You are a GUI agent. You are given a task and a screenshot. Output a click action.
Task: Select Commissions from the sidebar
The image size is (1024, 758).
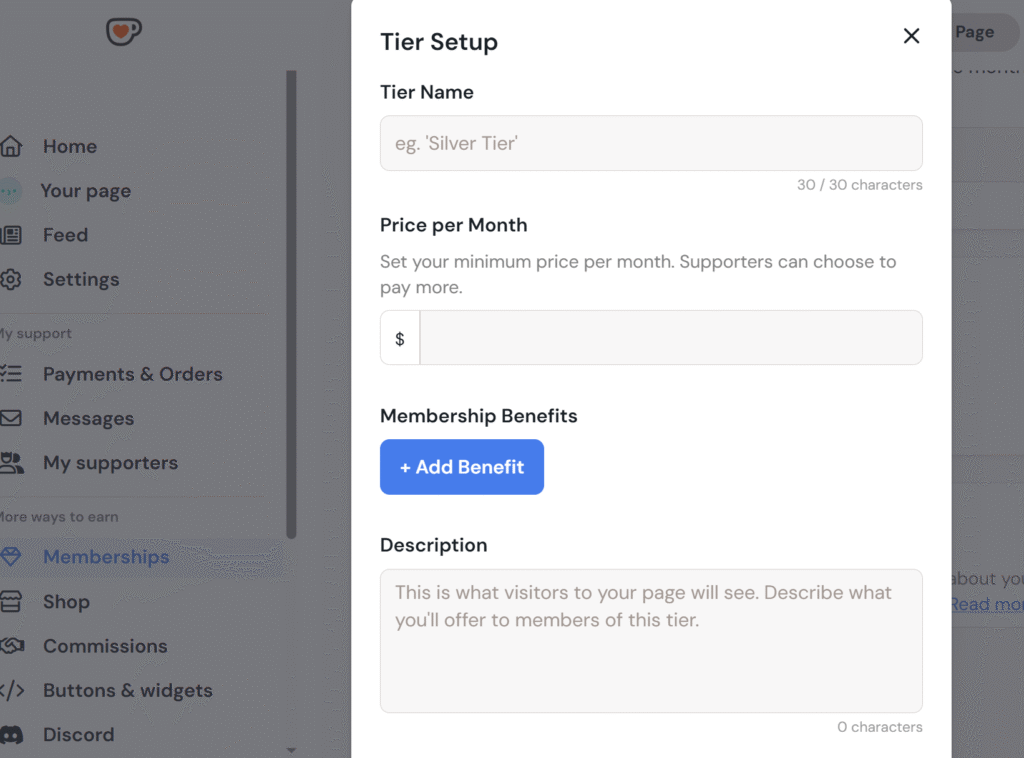click(x=105, y=646)
